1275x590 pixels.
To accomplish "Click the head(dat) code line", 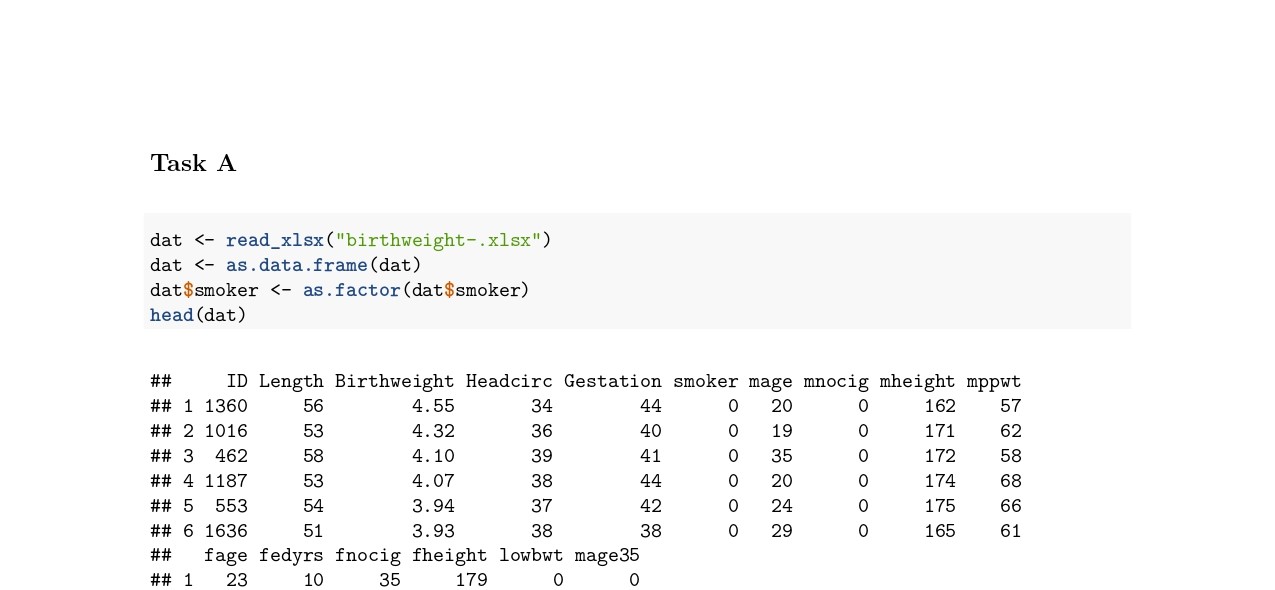I will [198, 315].
